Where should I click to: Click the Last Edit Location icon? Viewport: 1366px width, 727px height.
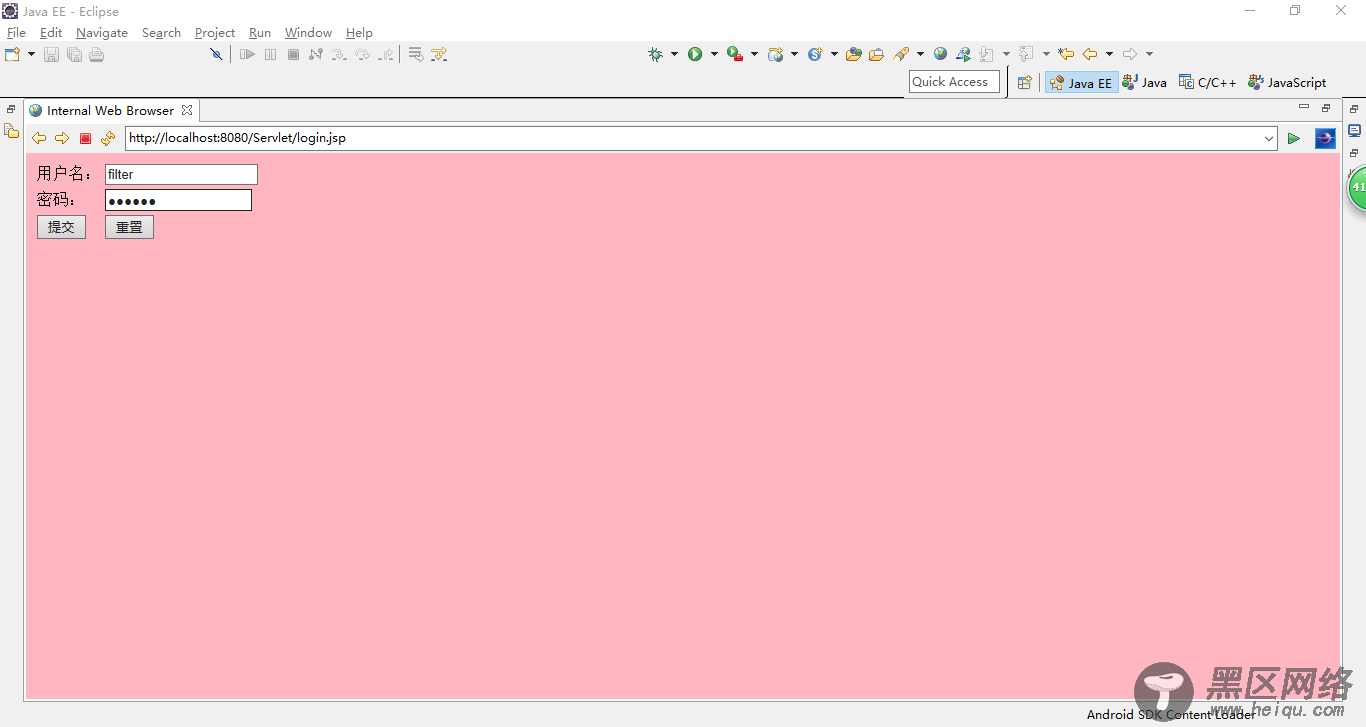coord(1066,54)
